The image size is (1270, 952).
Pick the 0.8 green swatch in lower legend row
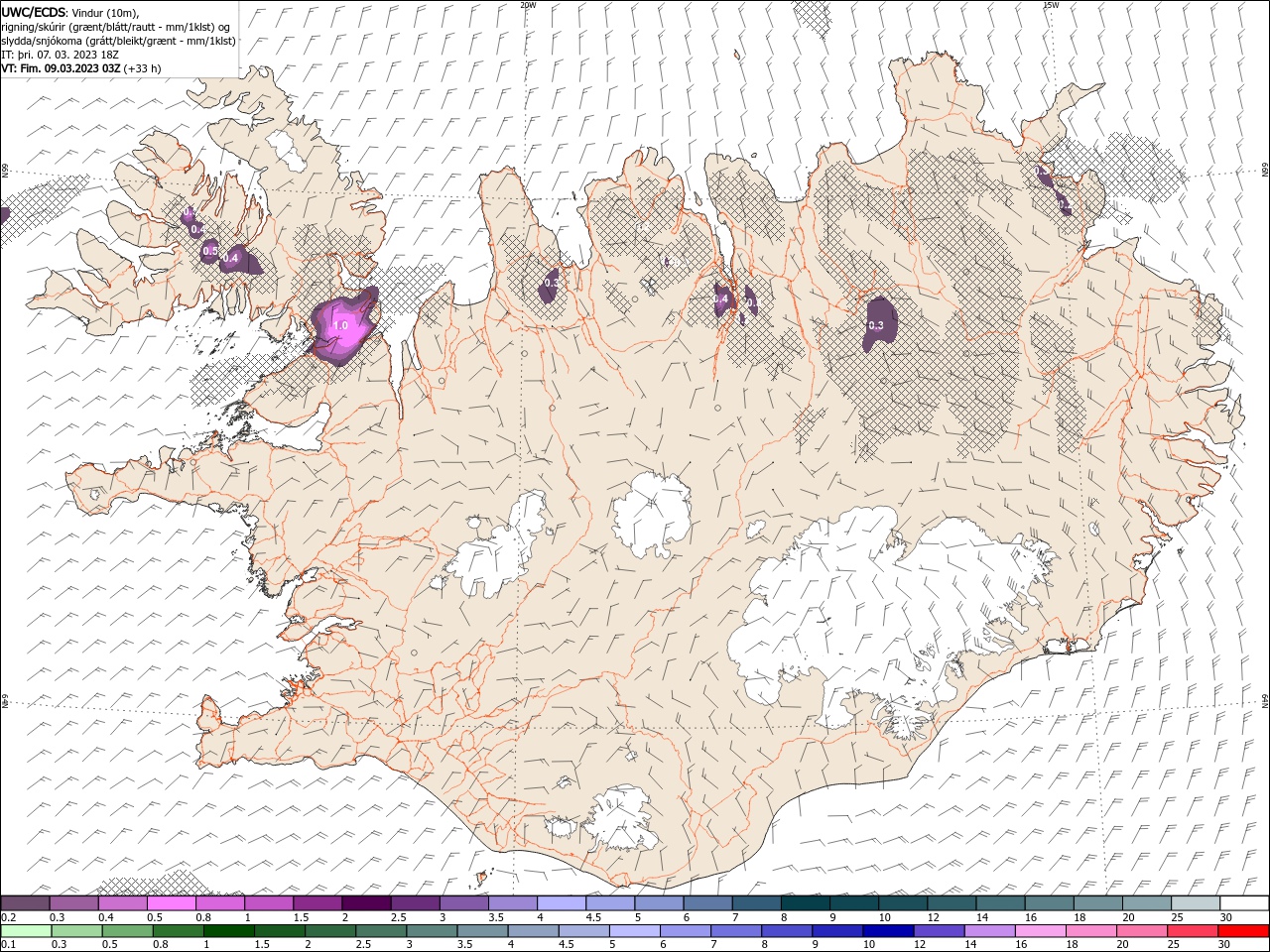coord(178,931)
